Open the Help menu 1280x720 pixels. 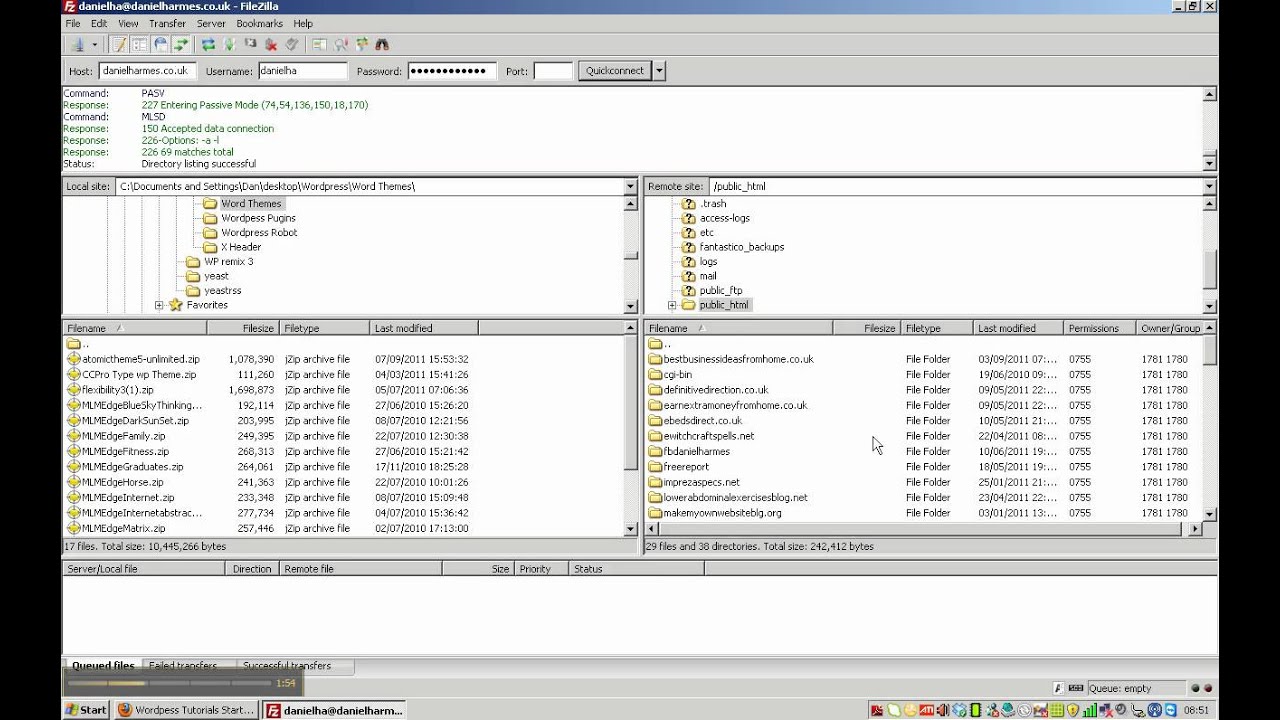click(303, 23)
